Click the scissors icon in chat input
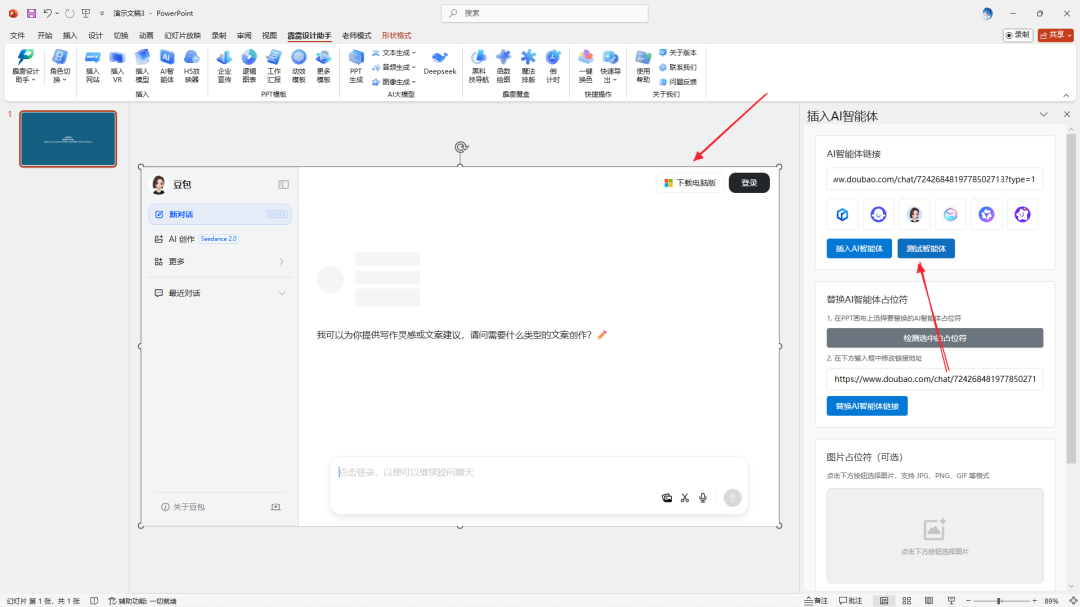 point(685,497)
